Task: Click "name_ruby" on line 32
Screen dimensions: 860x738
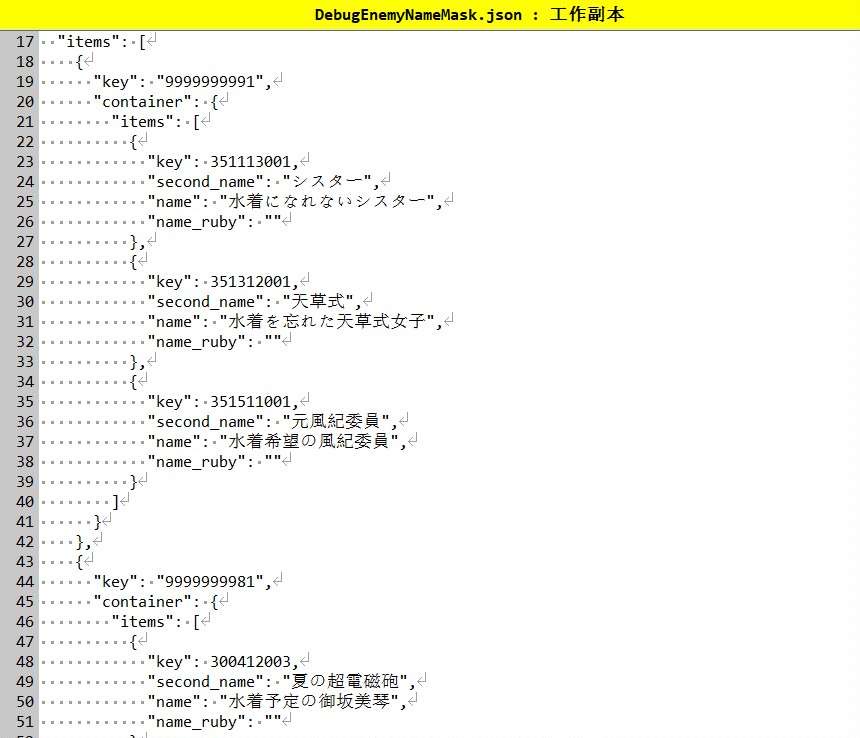Action: 196,342
